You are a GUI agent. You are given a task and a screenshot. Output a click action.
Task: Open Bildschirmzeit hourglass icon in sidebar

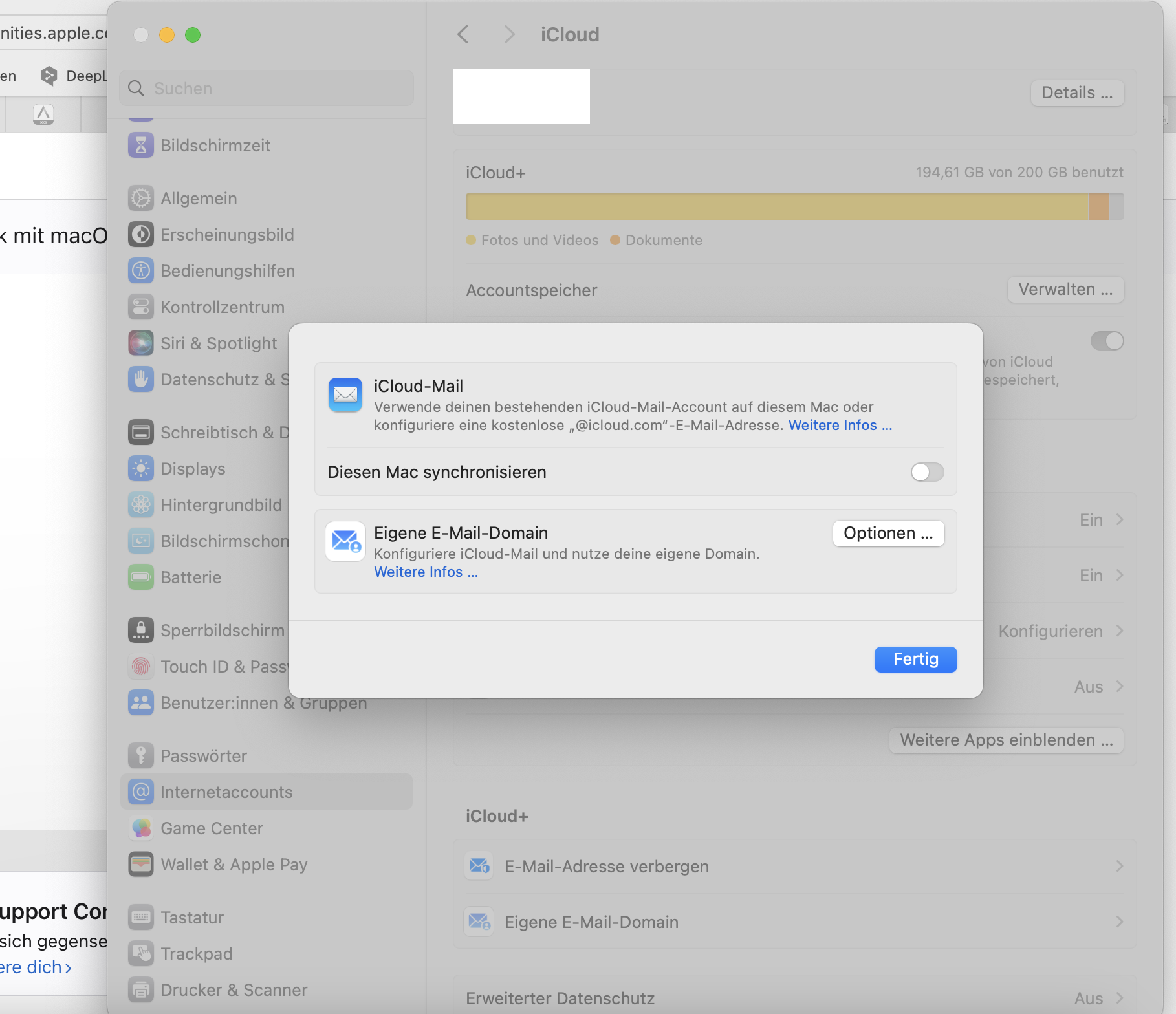(141, 146)
